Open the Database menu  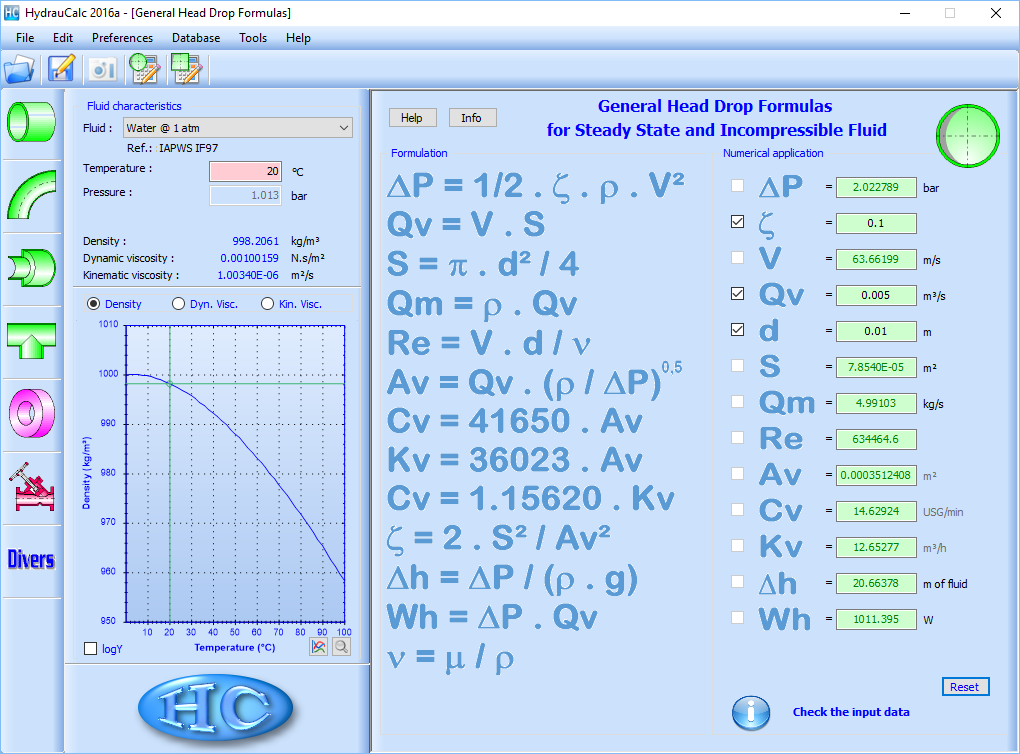(196, 38)
